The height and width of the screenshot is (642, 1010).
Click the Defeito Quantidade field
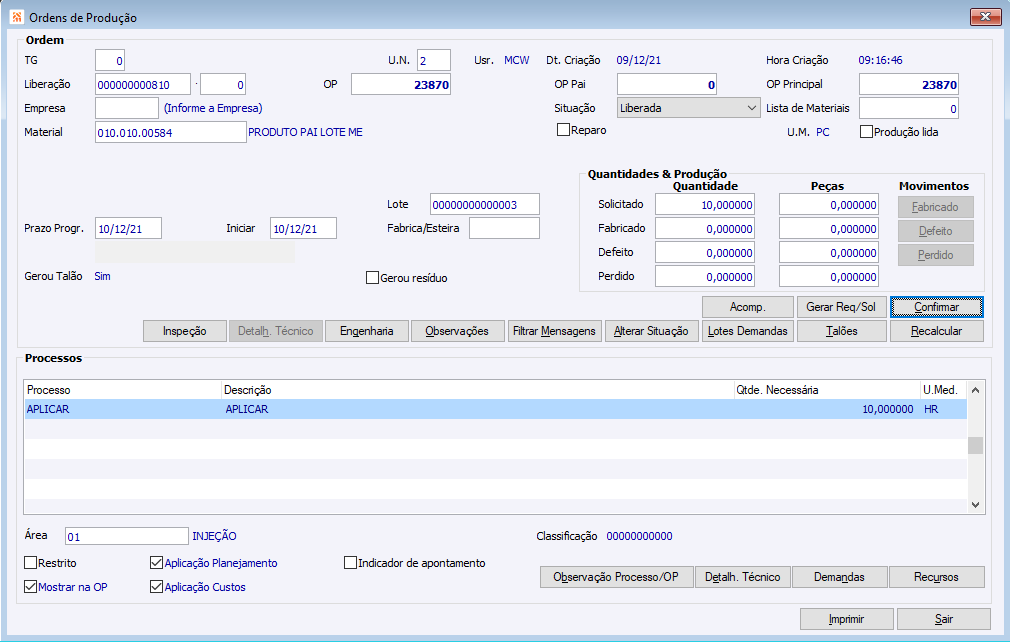point(705,253)
